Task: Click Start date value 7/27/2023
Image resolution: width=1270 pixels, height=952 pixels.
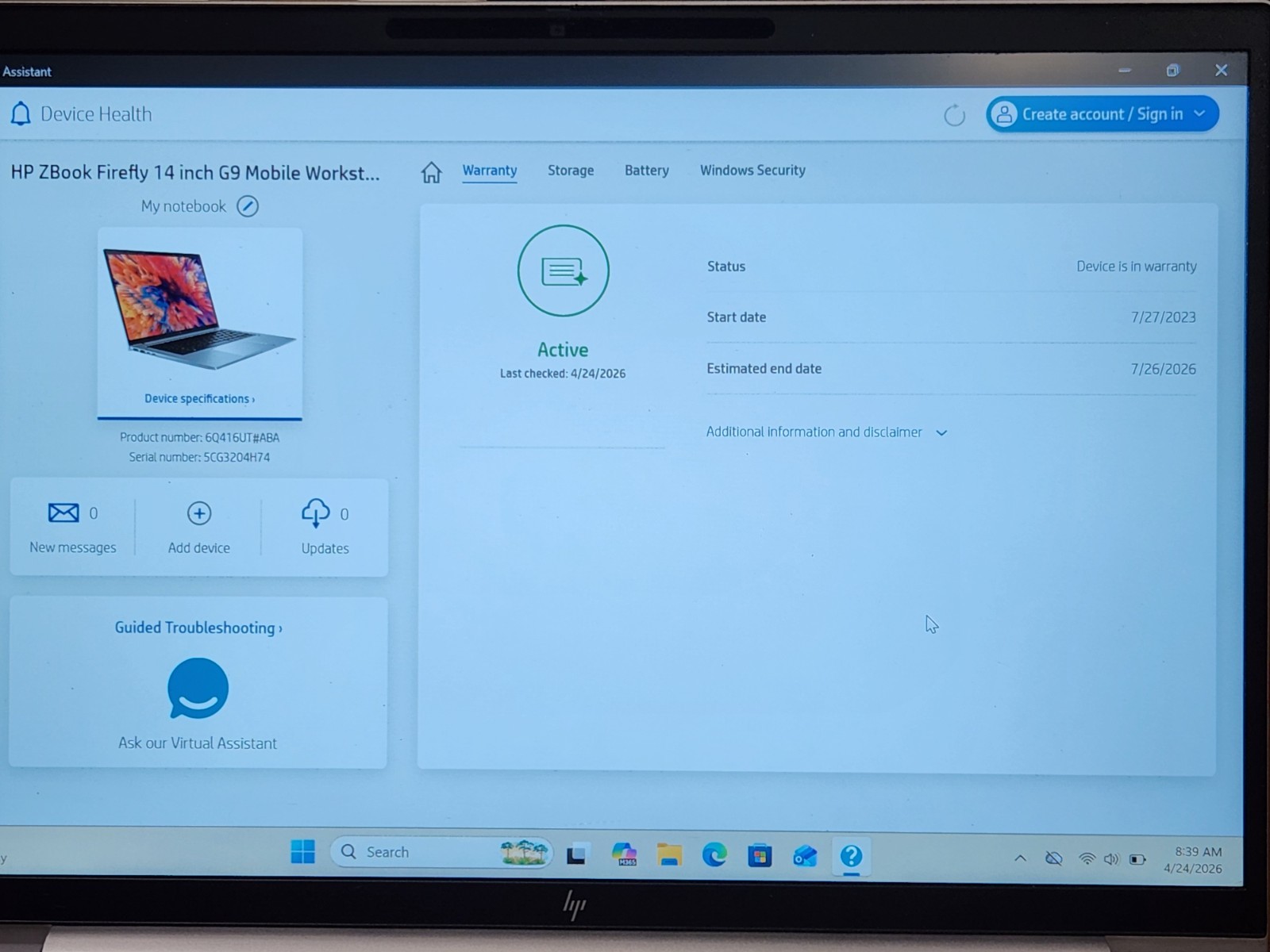Action: [x=1163, y=317]
